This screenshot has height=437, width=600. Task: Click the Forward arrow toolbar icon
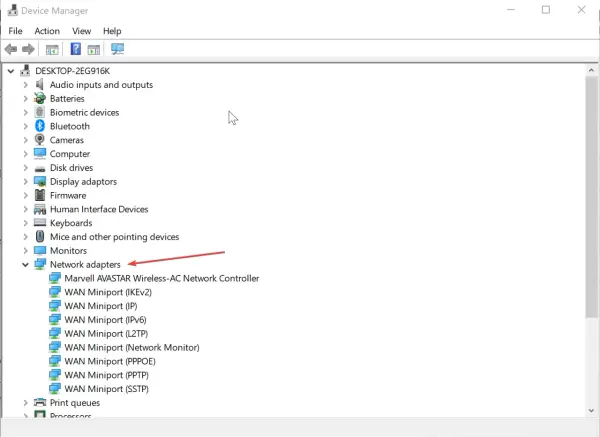click(x=28, y=49)
